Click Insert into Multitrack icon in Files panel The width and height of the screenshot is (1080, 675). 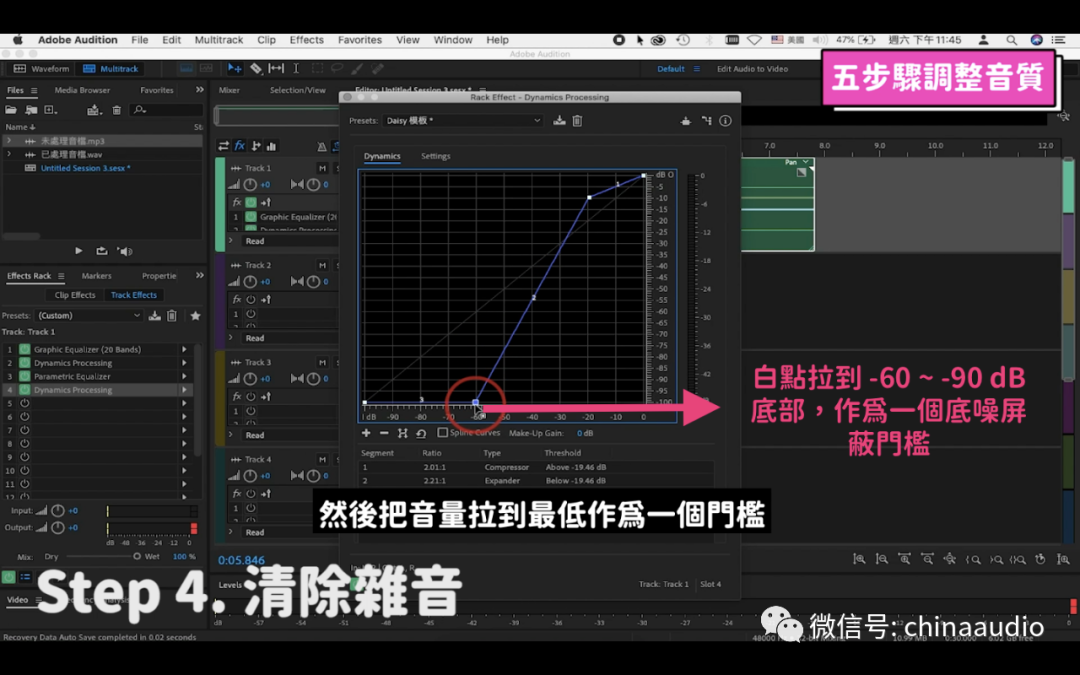[x=94, y=110]
